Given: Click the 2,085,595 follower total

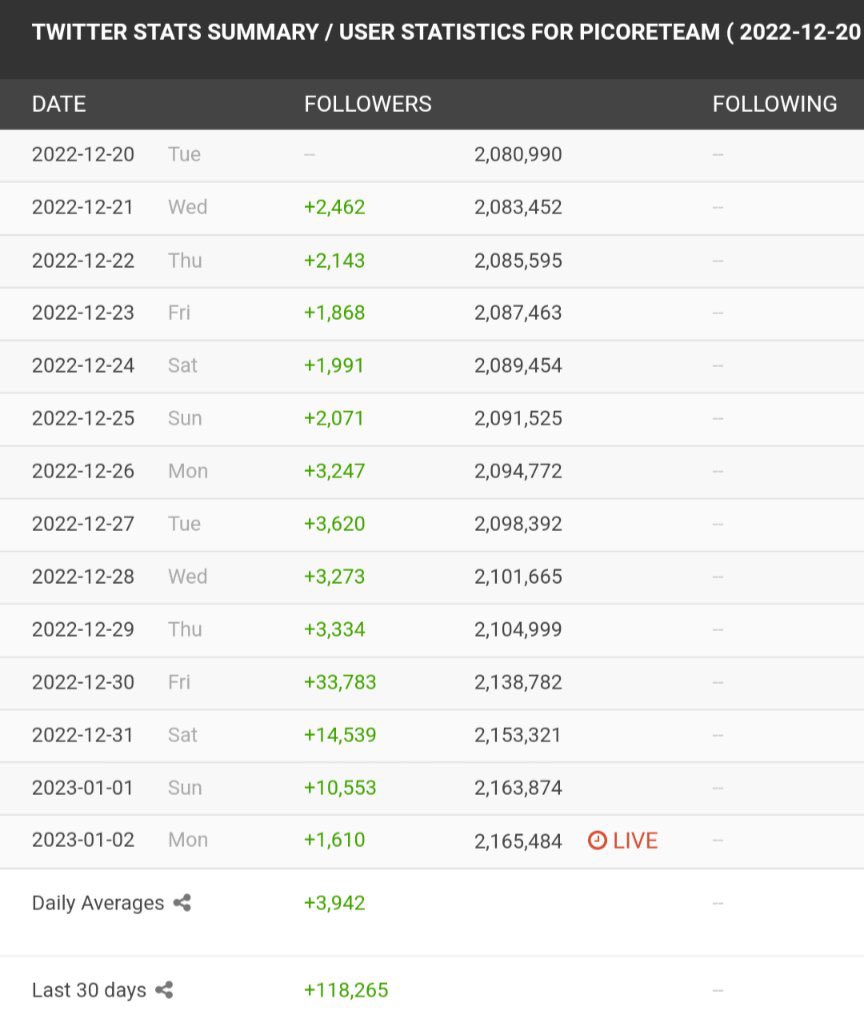Looking at the screenshot, I should (518, 260).
